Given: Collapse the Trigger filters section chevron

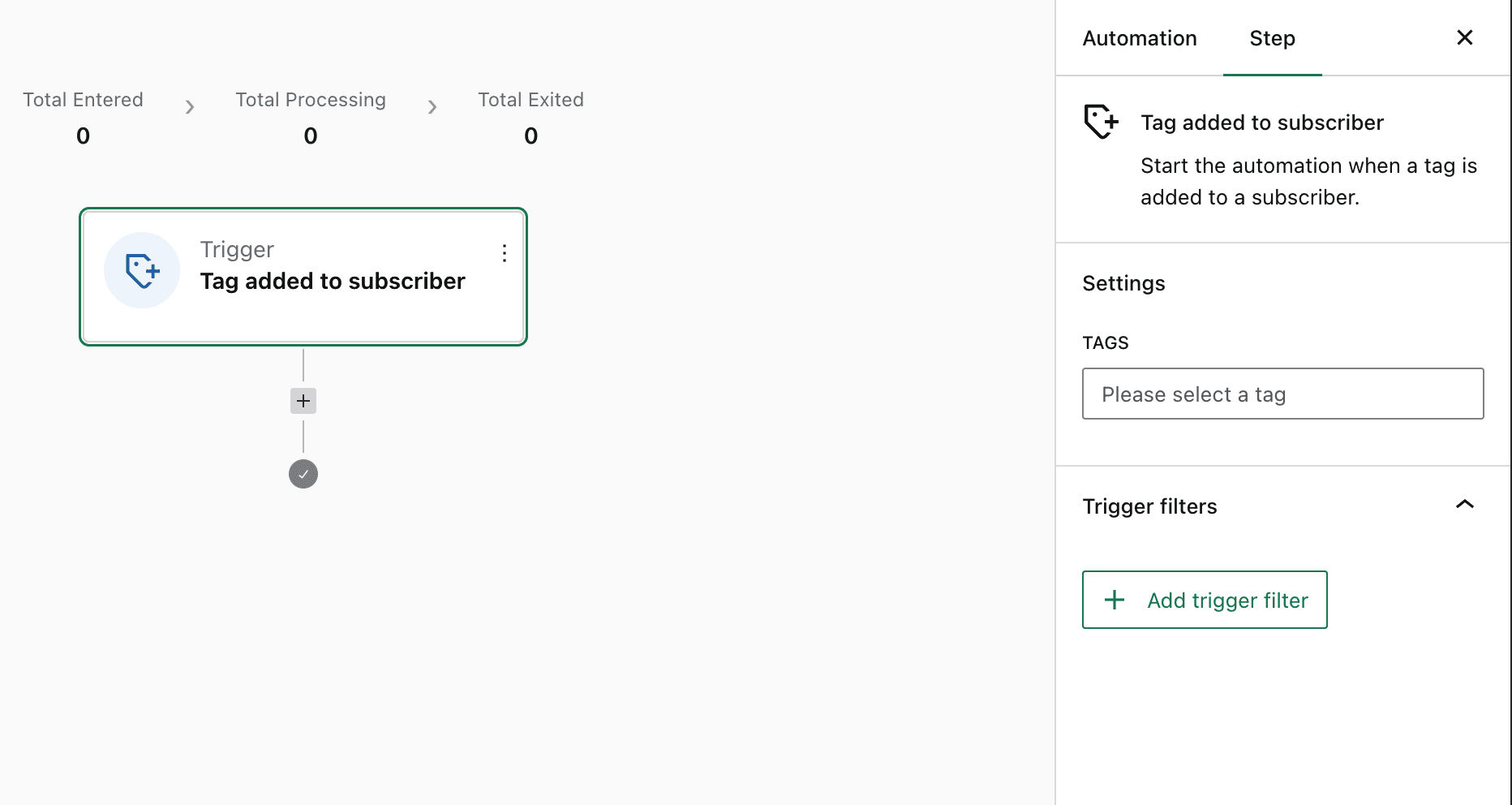Looking at the screenshot, I should click(1464, 505).
